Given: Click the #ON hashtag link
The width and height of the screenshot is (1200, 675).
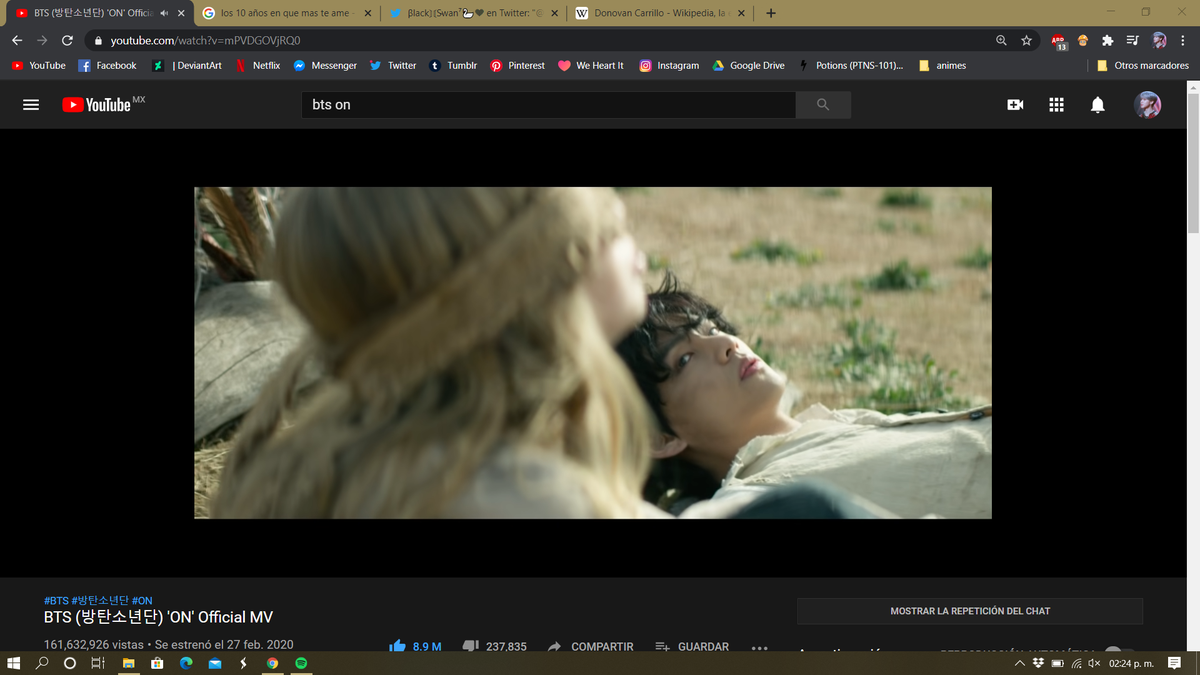Looking at the screenshot, I should click(x=142, y=601).
